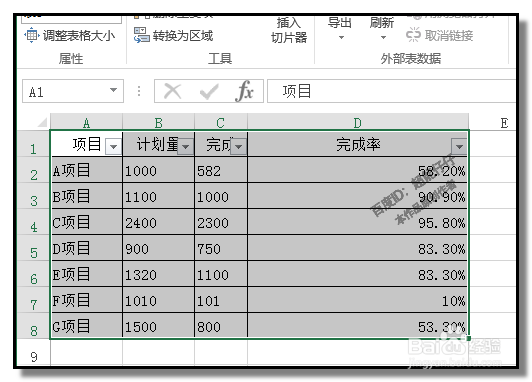
Task: Select row 5 header
Action: point(33,248)
